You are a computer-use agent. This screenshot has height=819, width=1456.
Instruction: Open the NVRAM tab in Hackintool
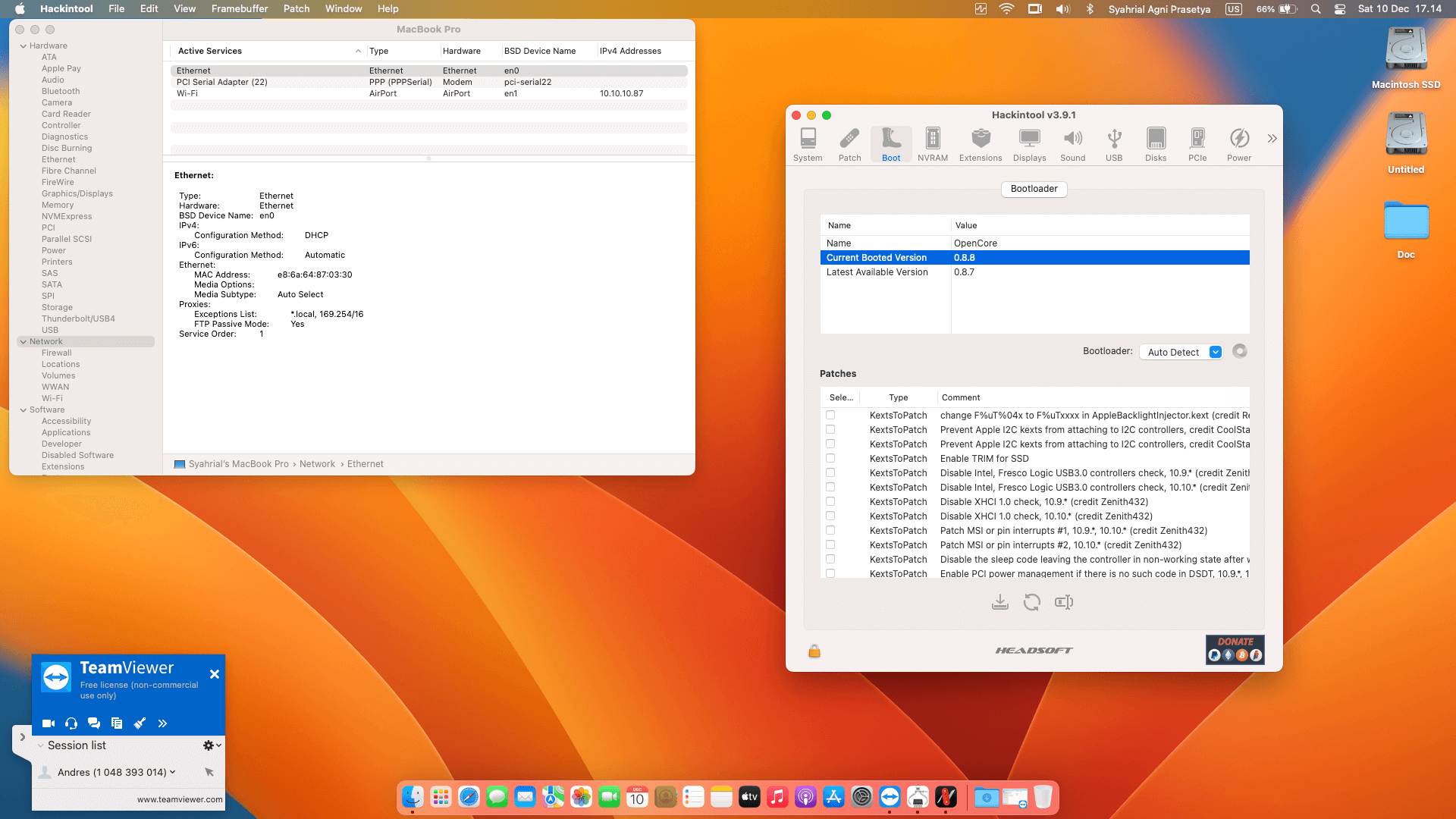[x=932, y=144]
